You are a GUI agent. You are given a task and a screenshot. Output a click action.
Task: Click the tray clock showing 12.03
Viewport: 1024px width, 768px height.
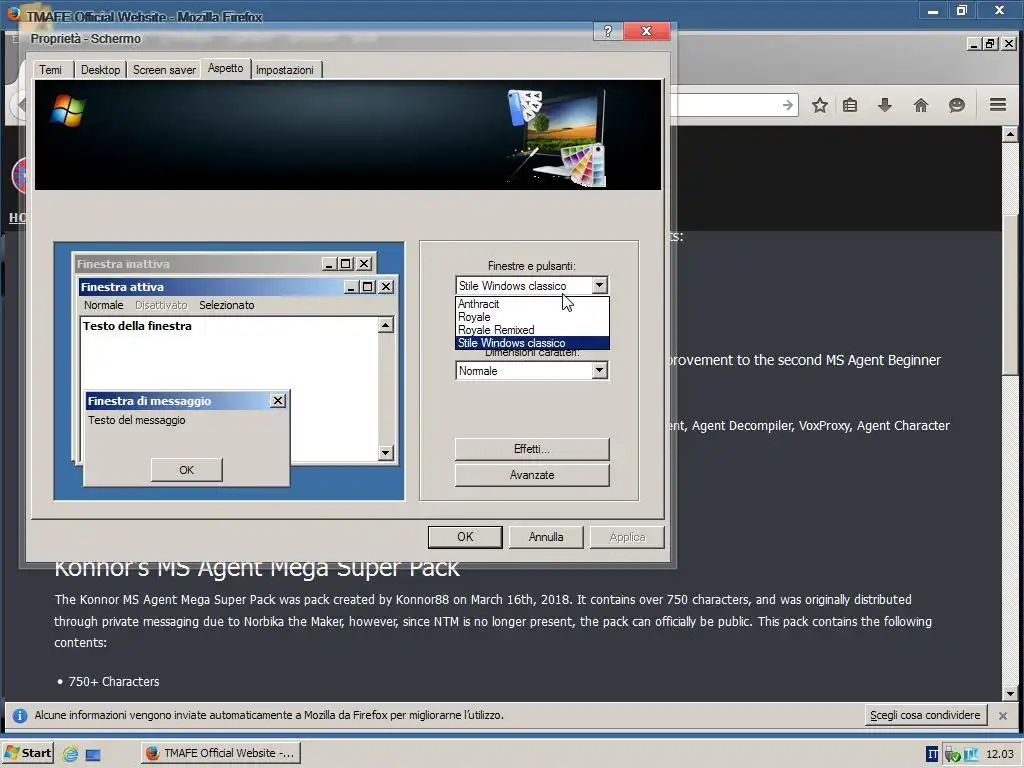[x=1000, y=754]
